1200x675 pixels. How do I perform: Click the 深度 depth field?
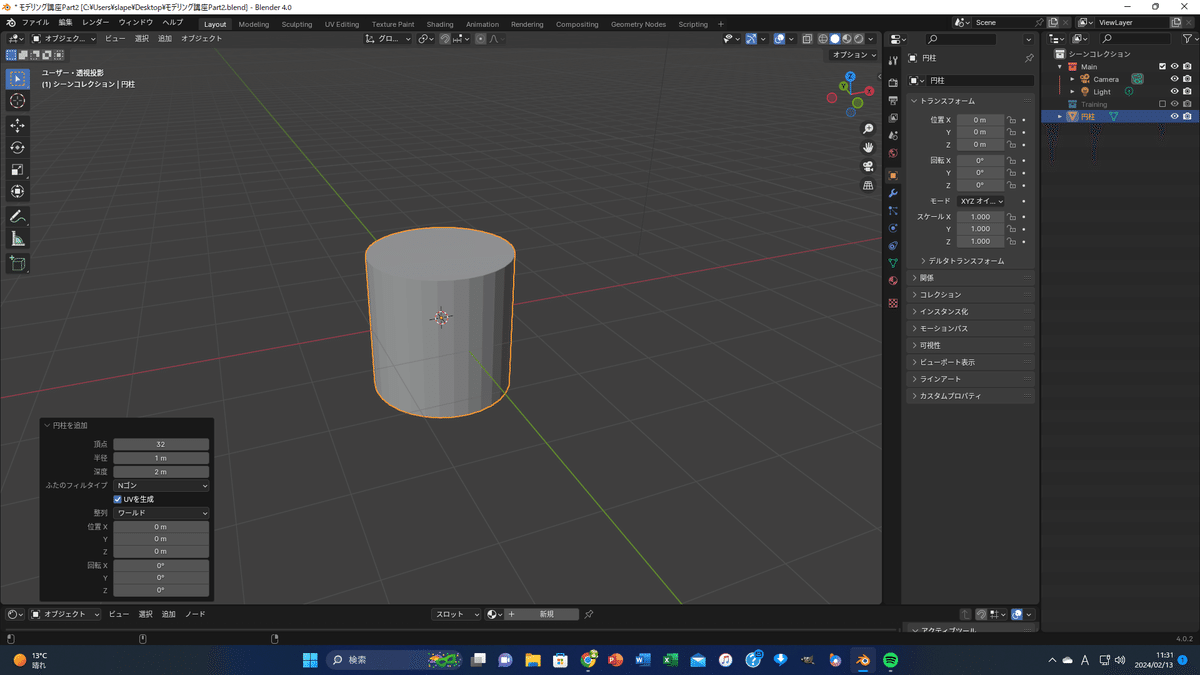tap(161, 471)
